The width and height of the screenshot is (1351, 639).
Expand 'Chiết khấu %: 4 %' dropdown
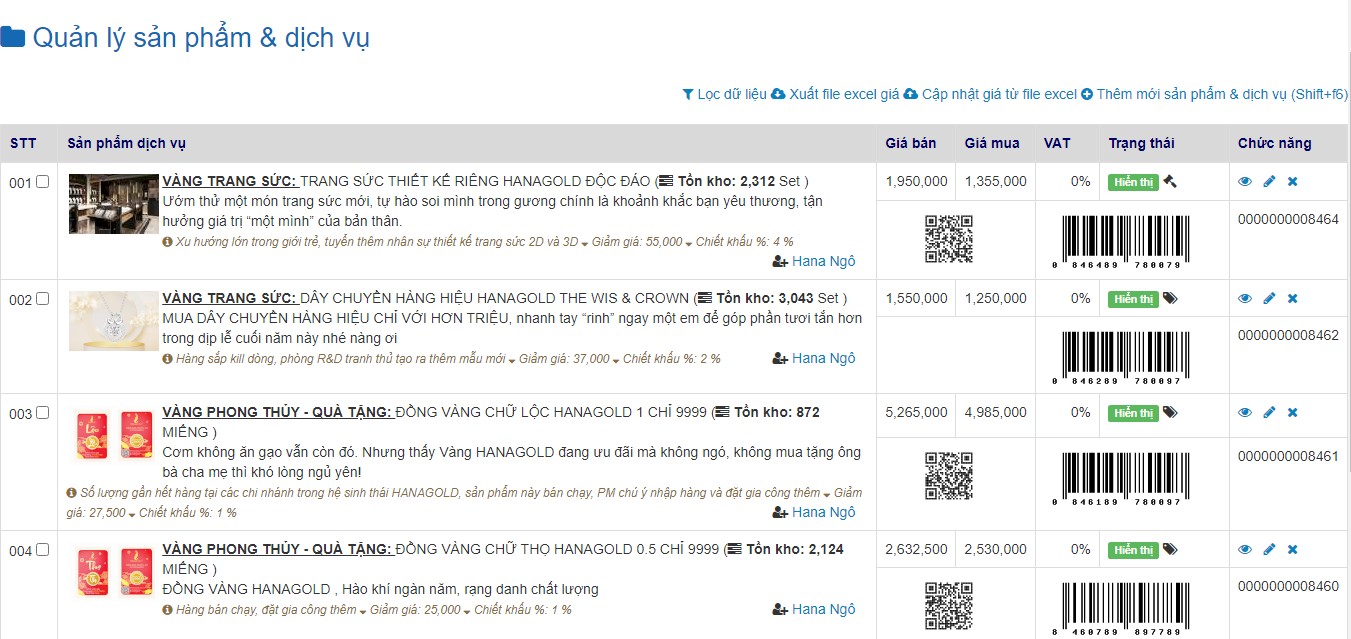(x=739, y=242)
